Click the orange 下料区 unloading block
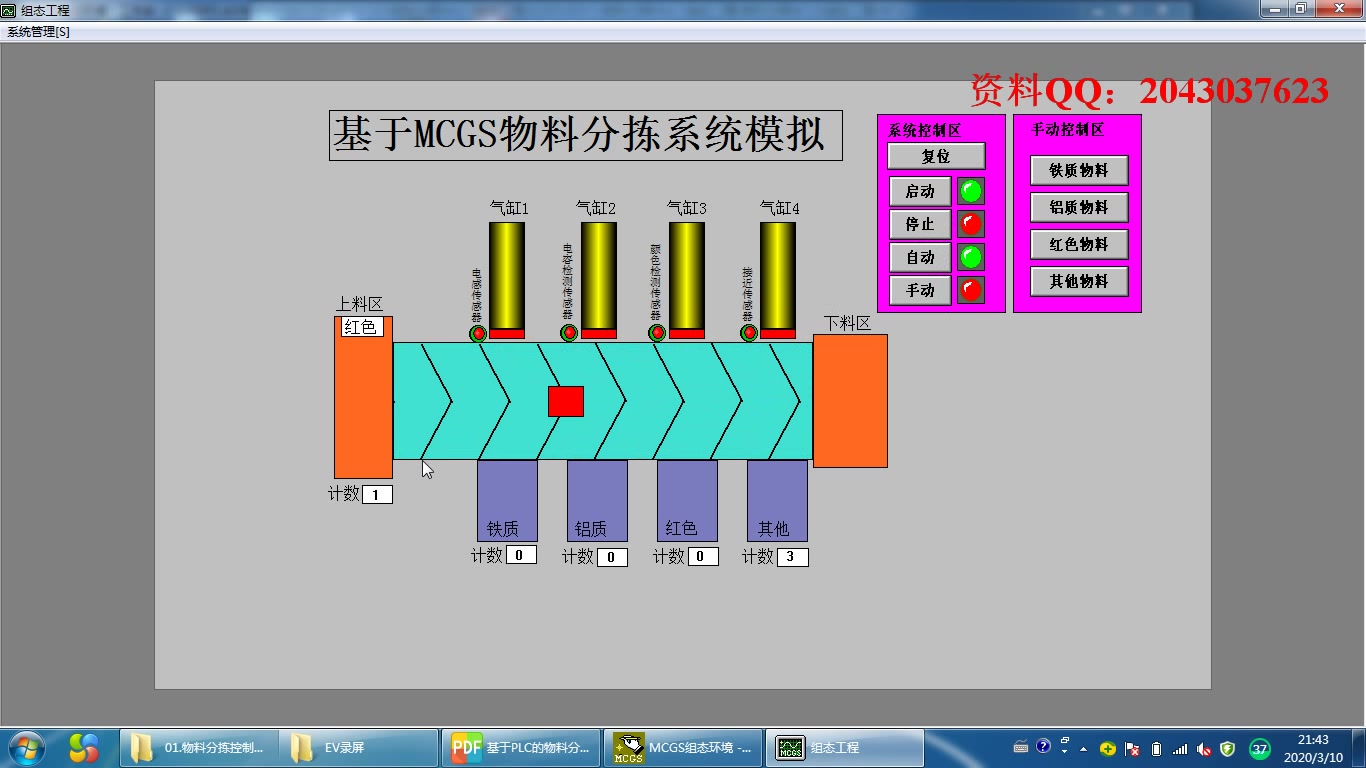This screenshot has width=1366, height=768. tap(850, 401)
